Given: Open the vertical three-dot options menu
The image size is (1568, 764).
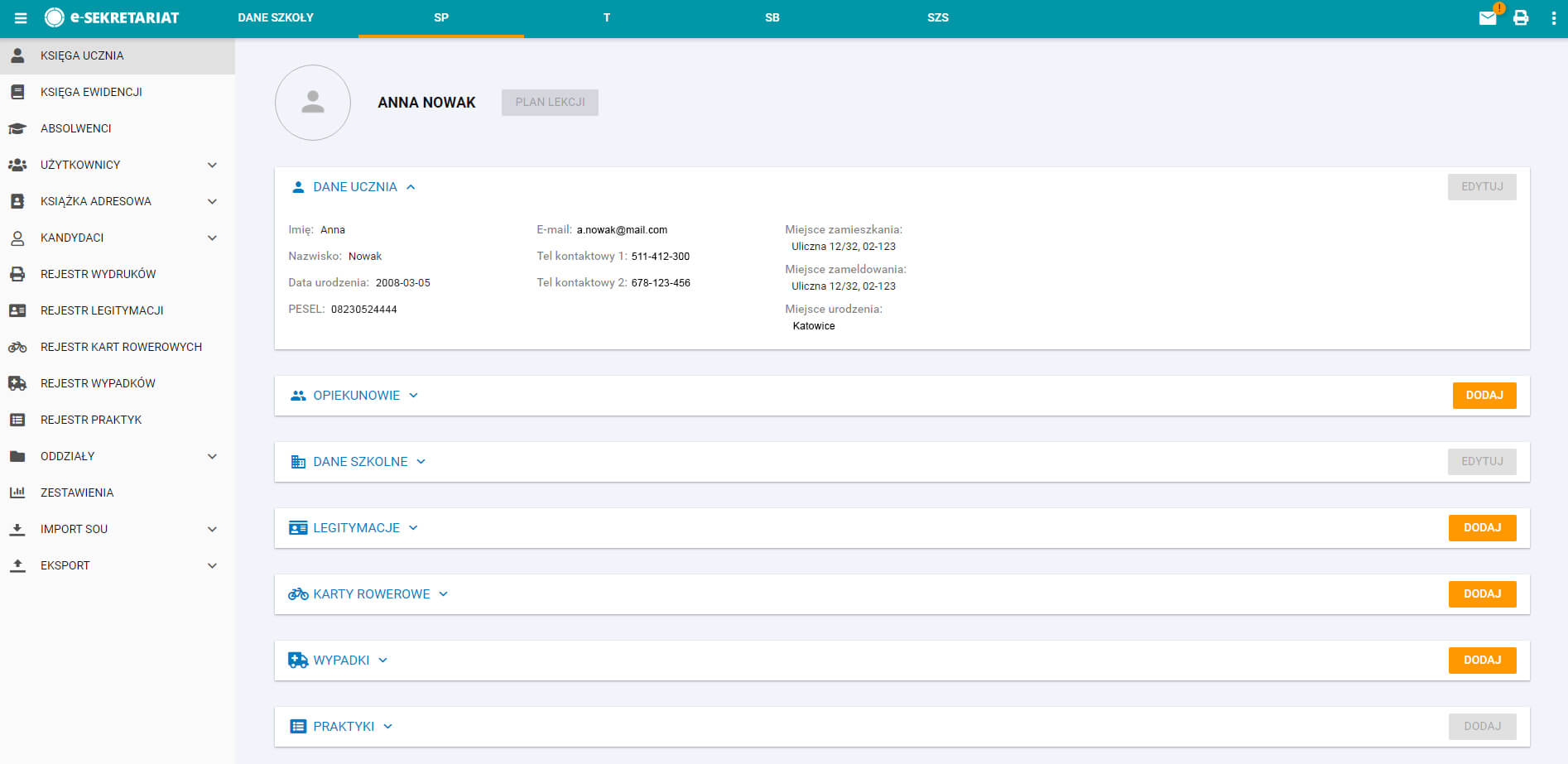Looking at the screenshot, I should tap(1553, 17).
